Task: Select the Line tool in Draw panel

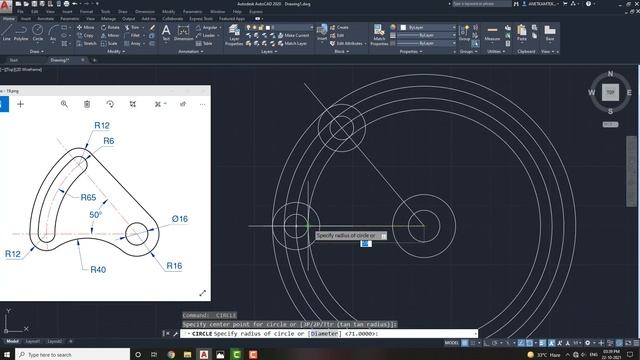Action: coord(7,32)
